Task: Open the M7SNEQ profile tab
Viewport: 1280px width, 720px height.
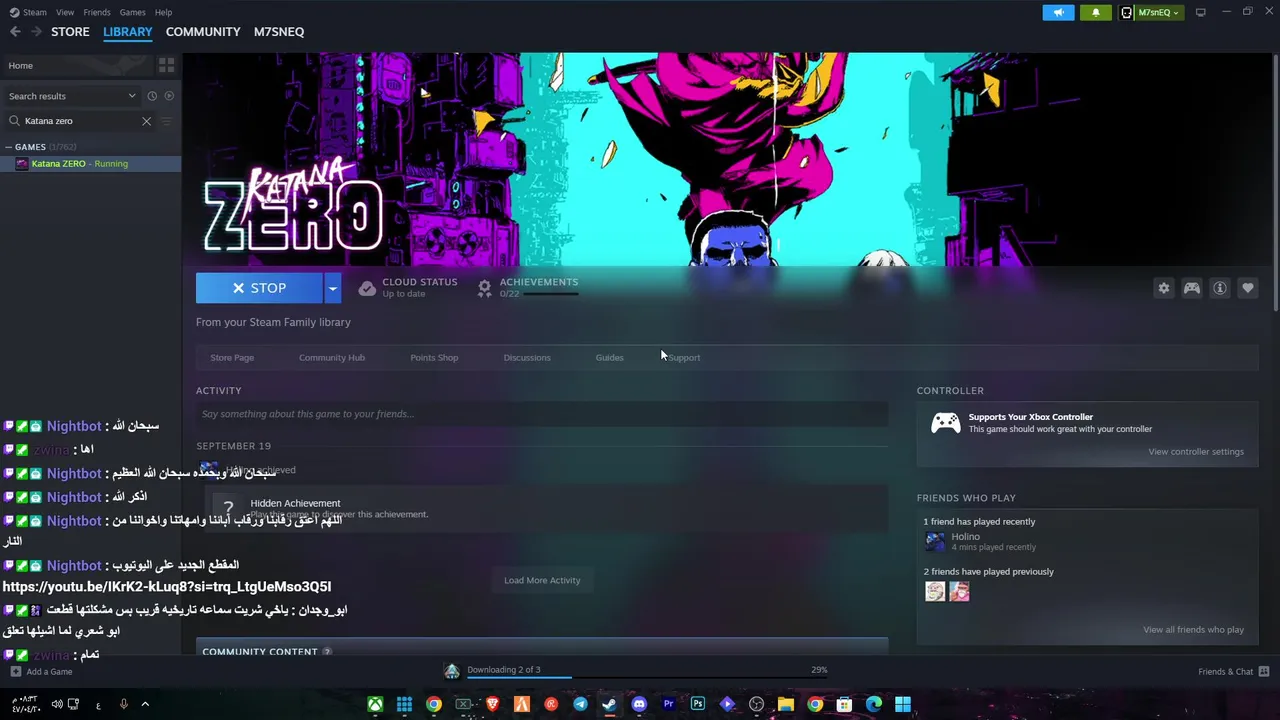Action: tap(279, 32)
